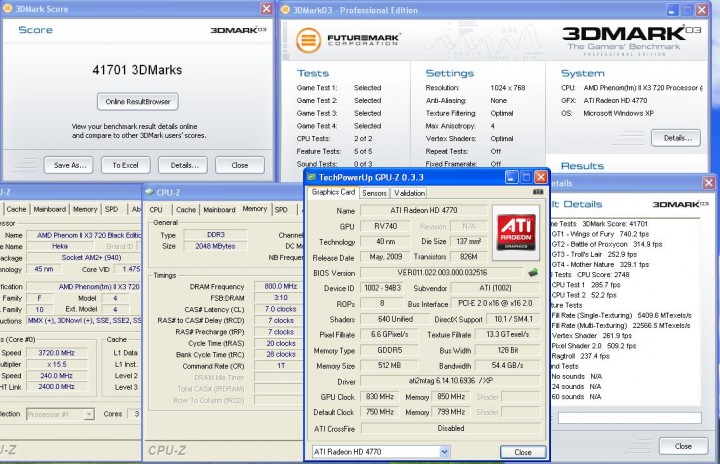This screenshot has height=464, width=720.
Task: Close the Result Details window with the X
Action: click(x=709, y=183)
